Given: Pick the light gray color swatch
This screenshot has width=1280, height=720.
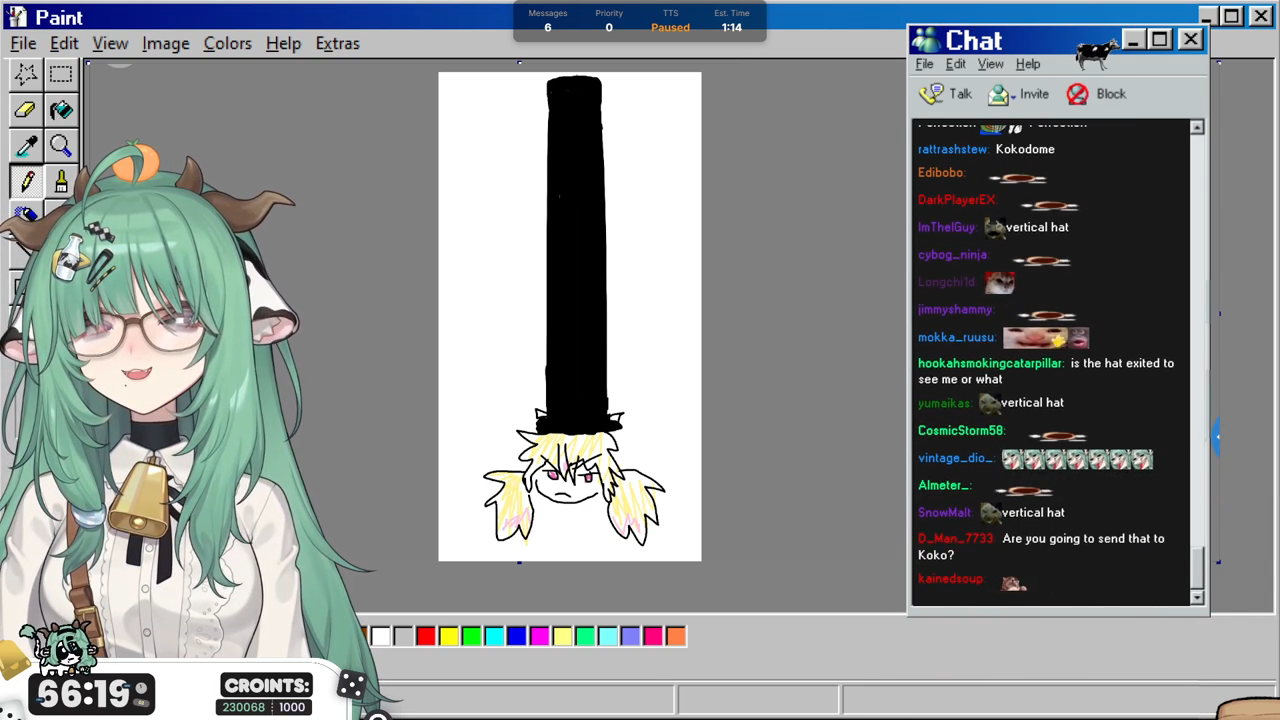Looking at the screenshot, I should (403, 636).
